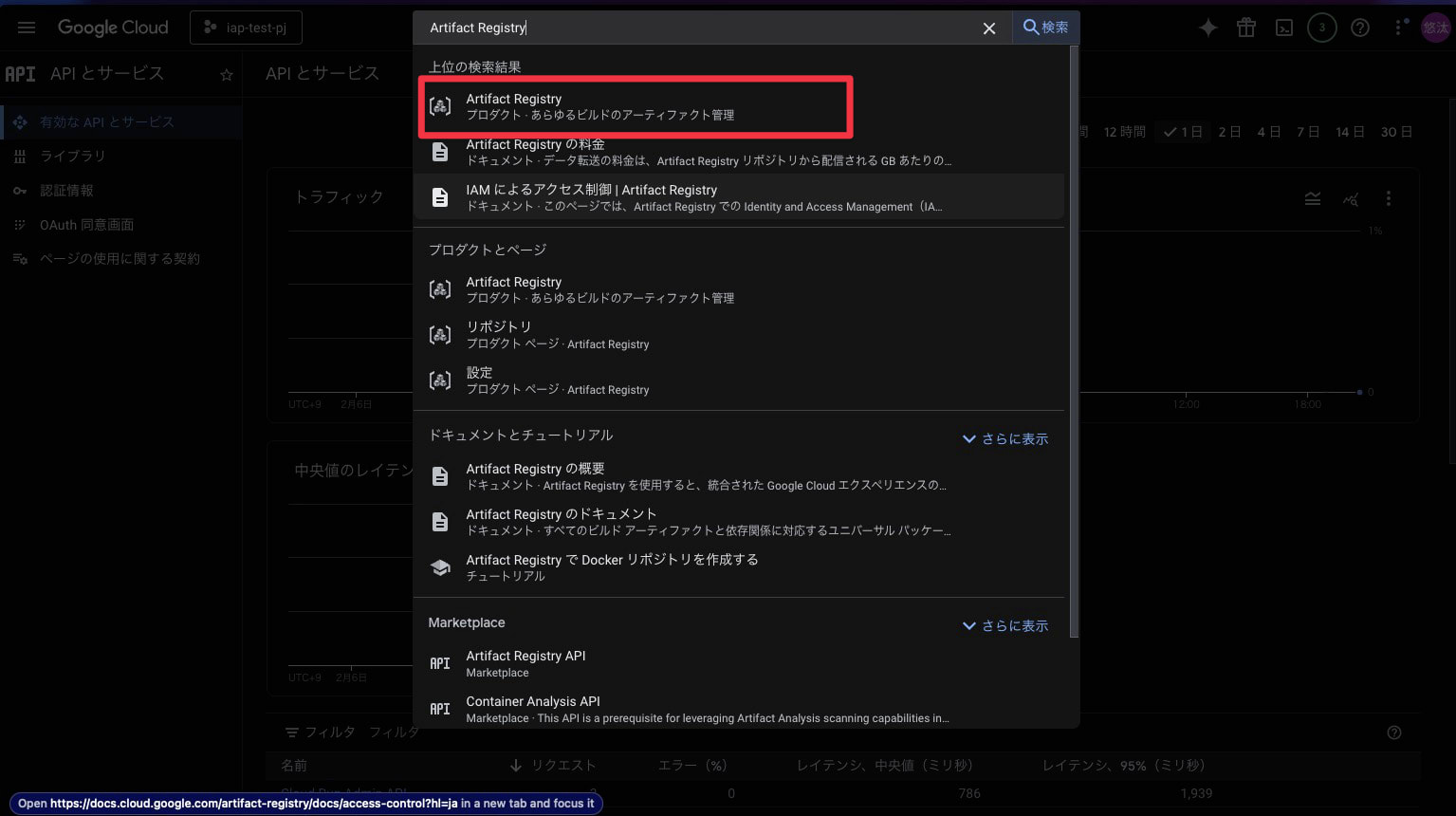Open Artifact Registry のドキュメント result
The width and height of the screenshot is (1456, 816).
739,522
